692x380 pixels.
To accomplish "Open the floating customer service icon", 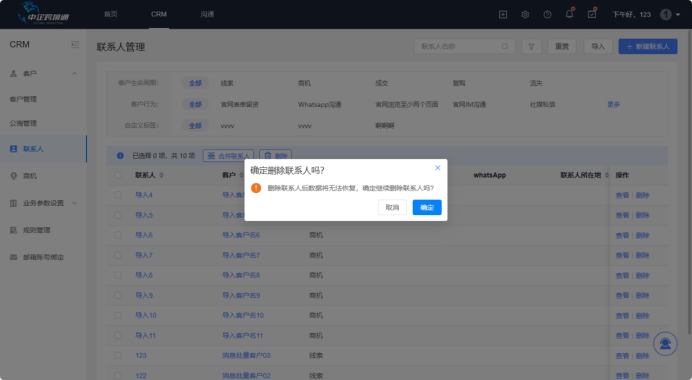I will click(665, 343).
